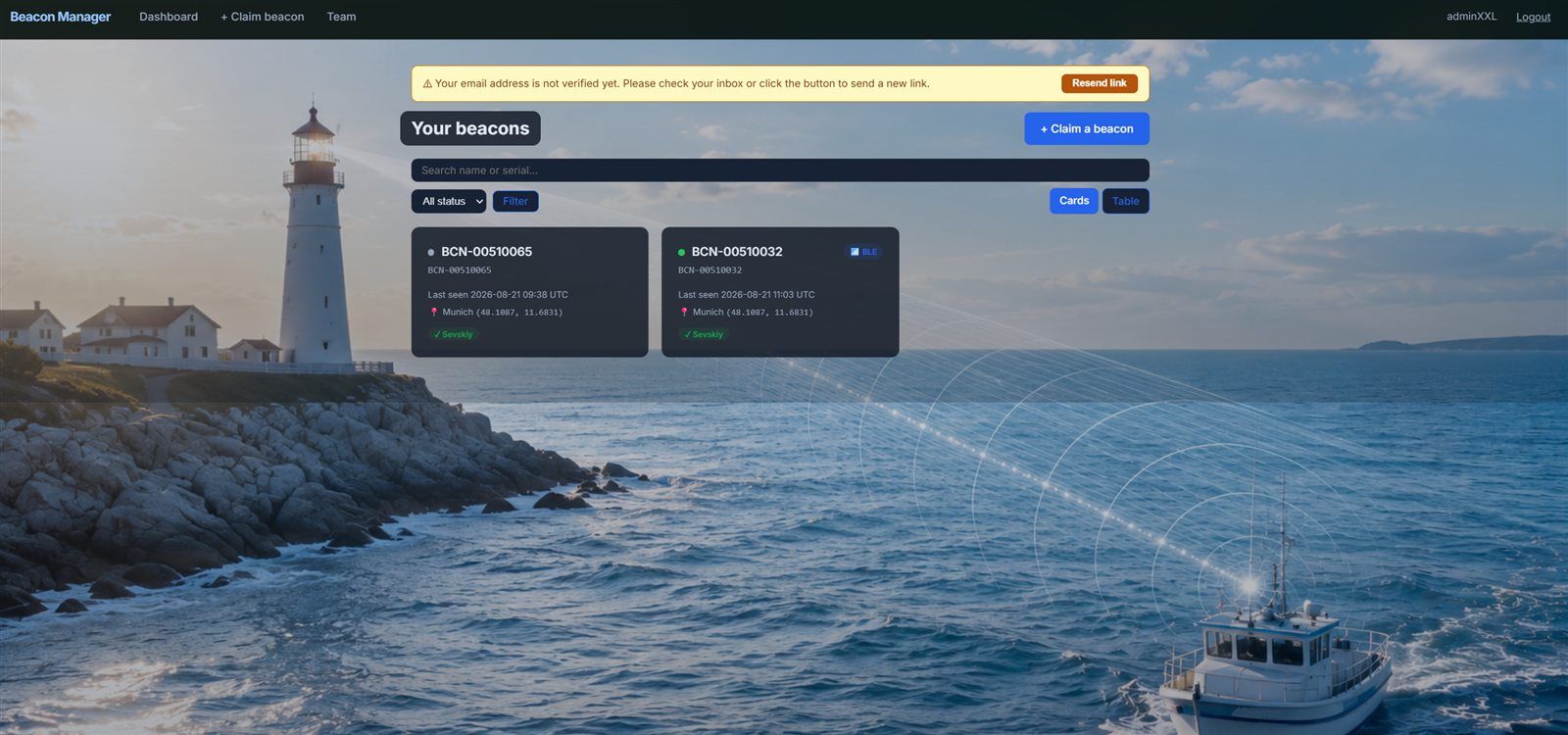Click the location pin on the BCN-00510032 card
This screenshot has width=1568, height=735.
684,313
